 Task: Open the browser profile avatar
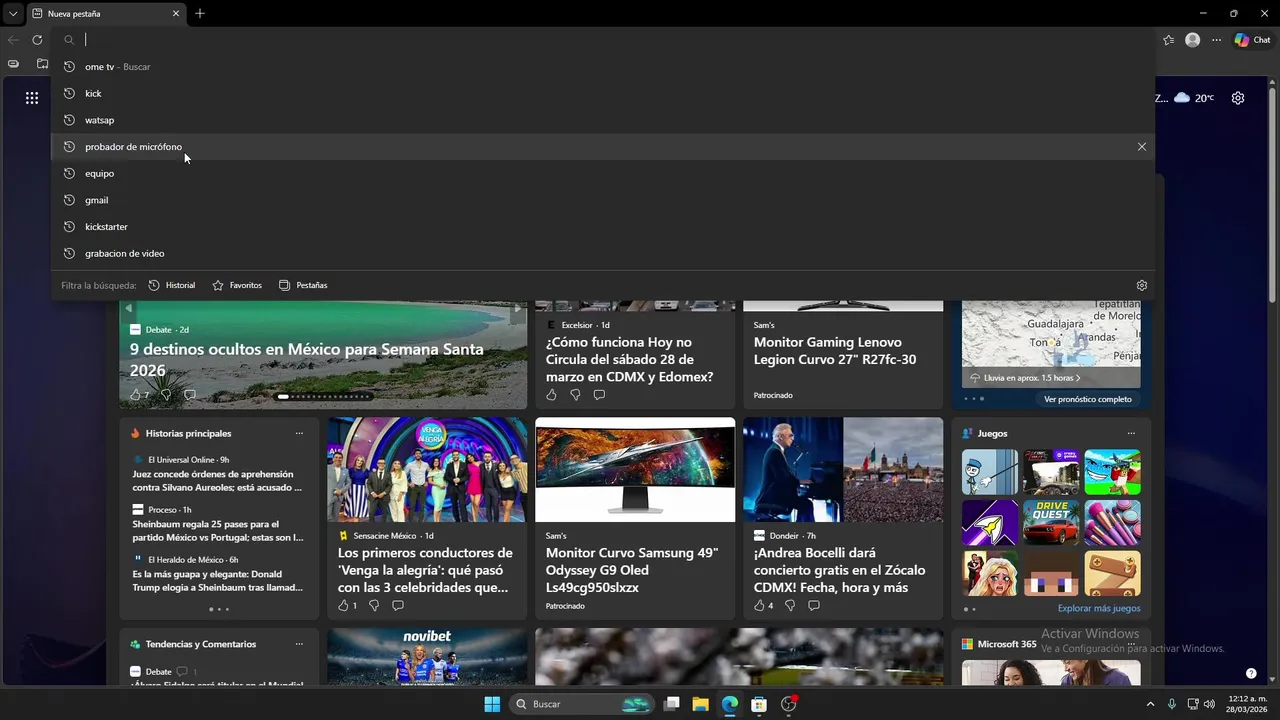pyautogui.click(x=1192, y=40)
